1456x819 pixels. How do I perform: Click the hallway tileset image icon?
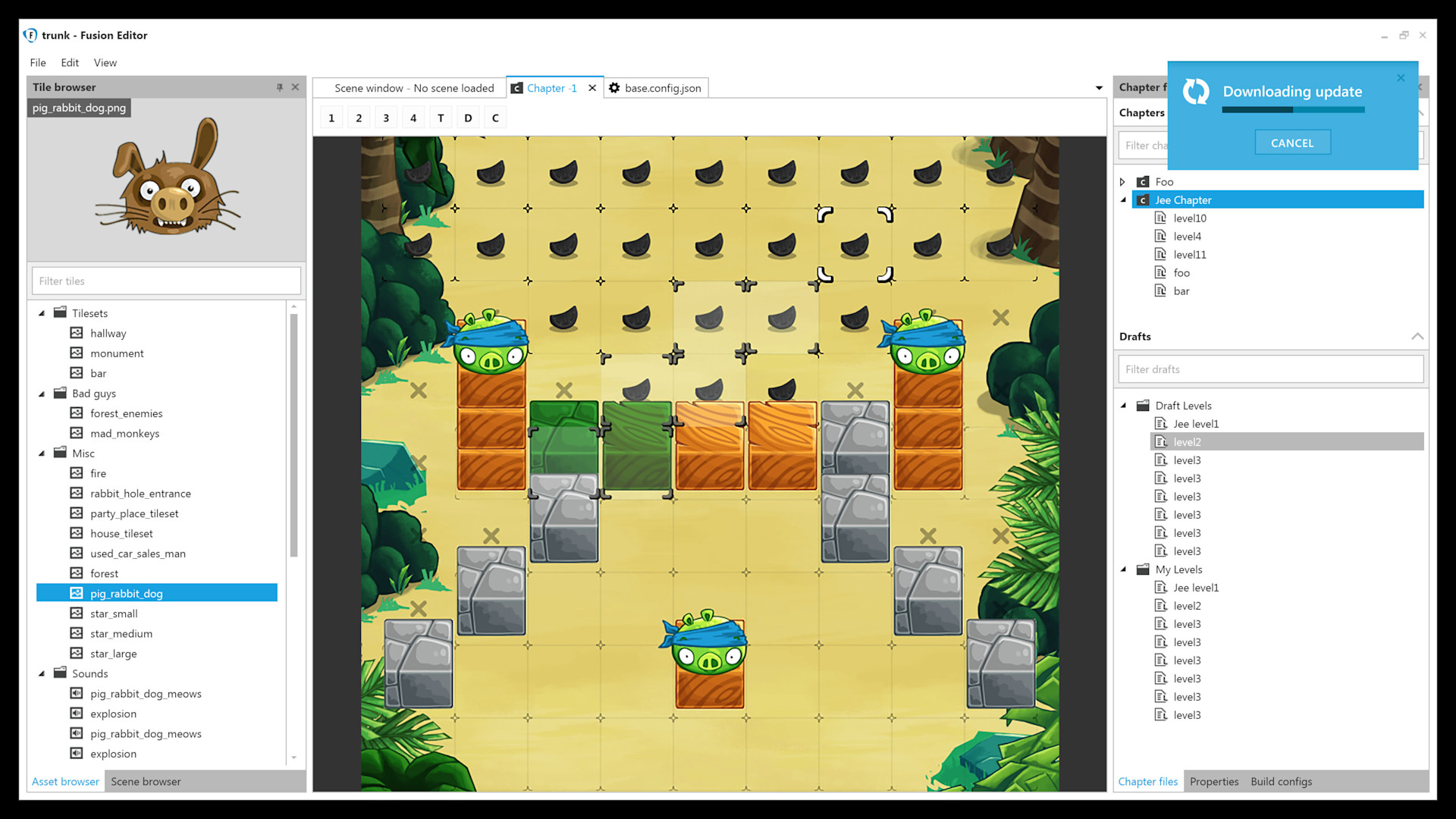tap(77, 333)
